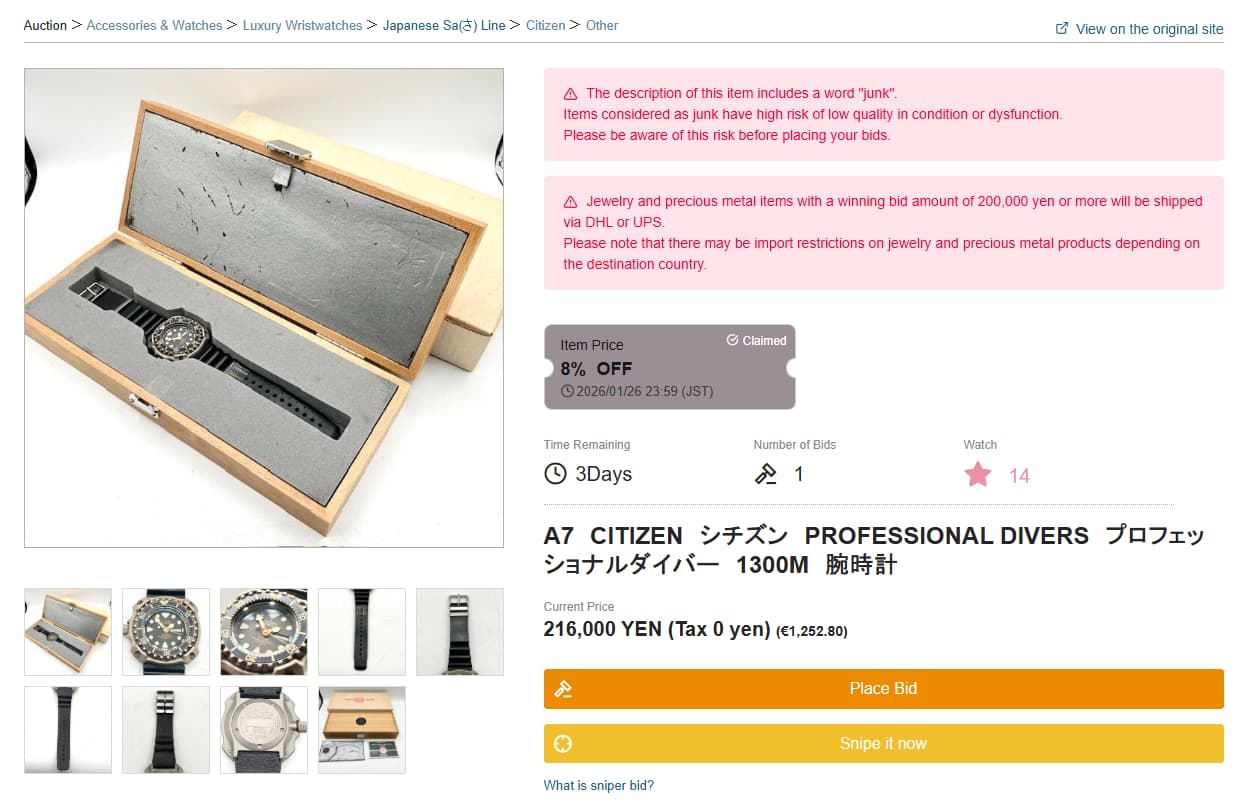The image size is (1256, 808).
Task: Click the crosshair icon on Snipe it now
Action: coord(563,744)
